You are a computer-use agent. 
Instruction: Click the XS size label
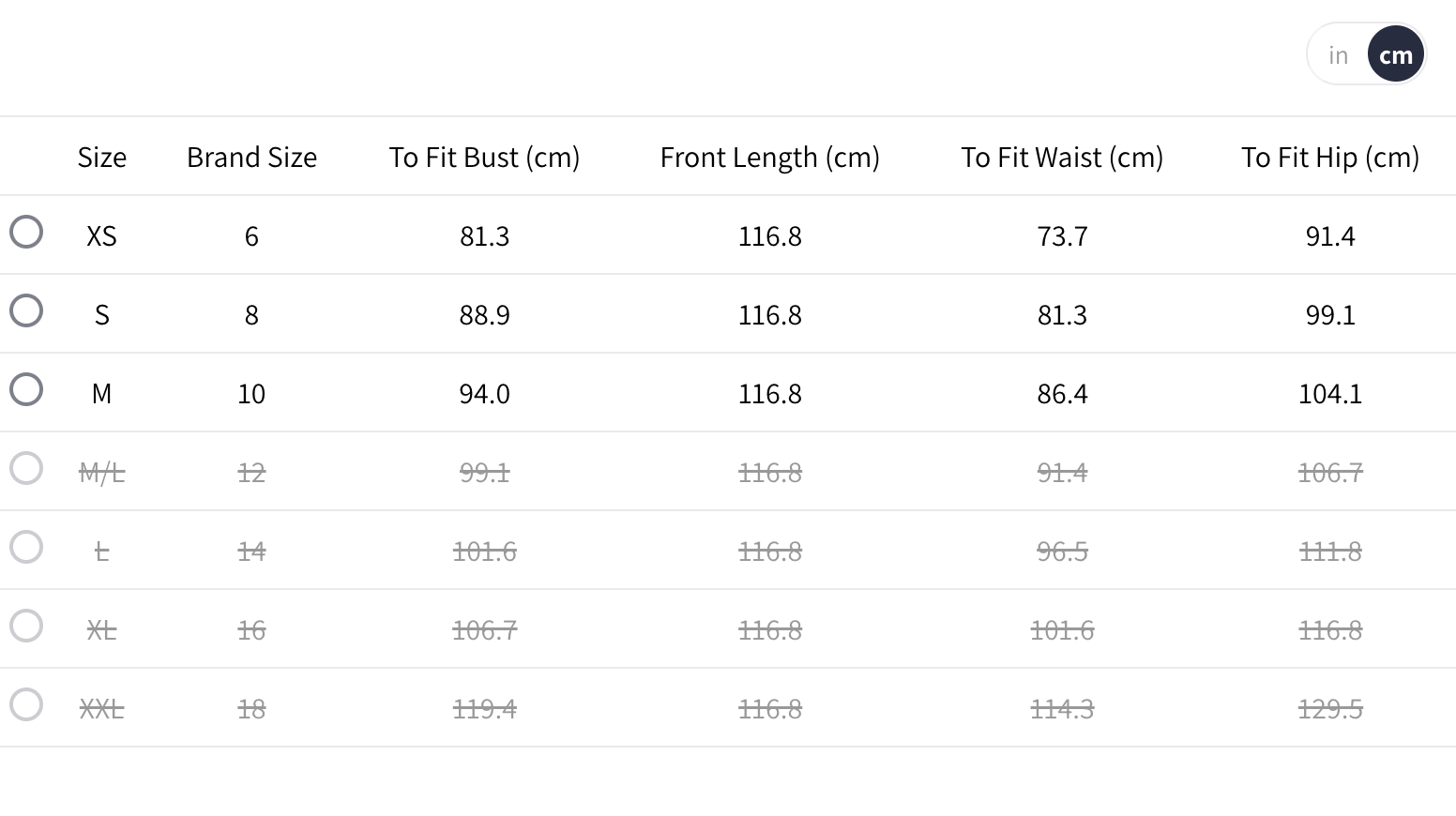101,236
